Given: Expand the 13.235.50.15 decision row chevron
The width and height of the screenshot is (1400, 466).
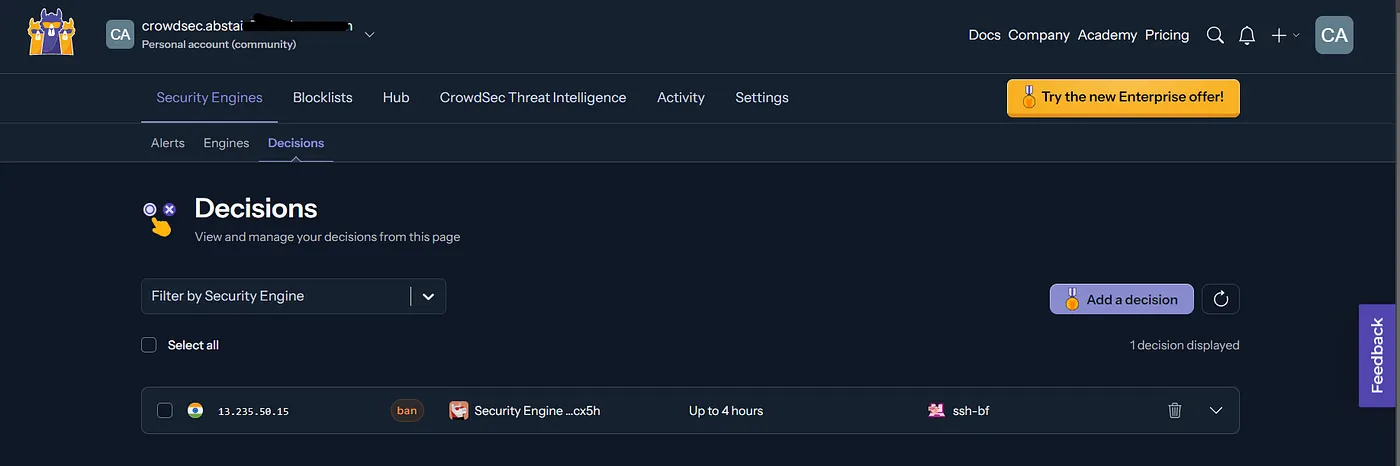Looking at the screenshot, I should (x=1216, y=410).
